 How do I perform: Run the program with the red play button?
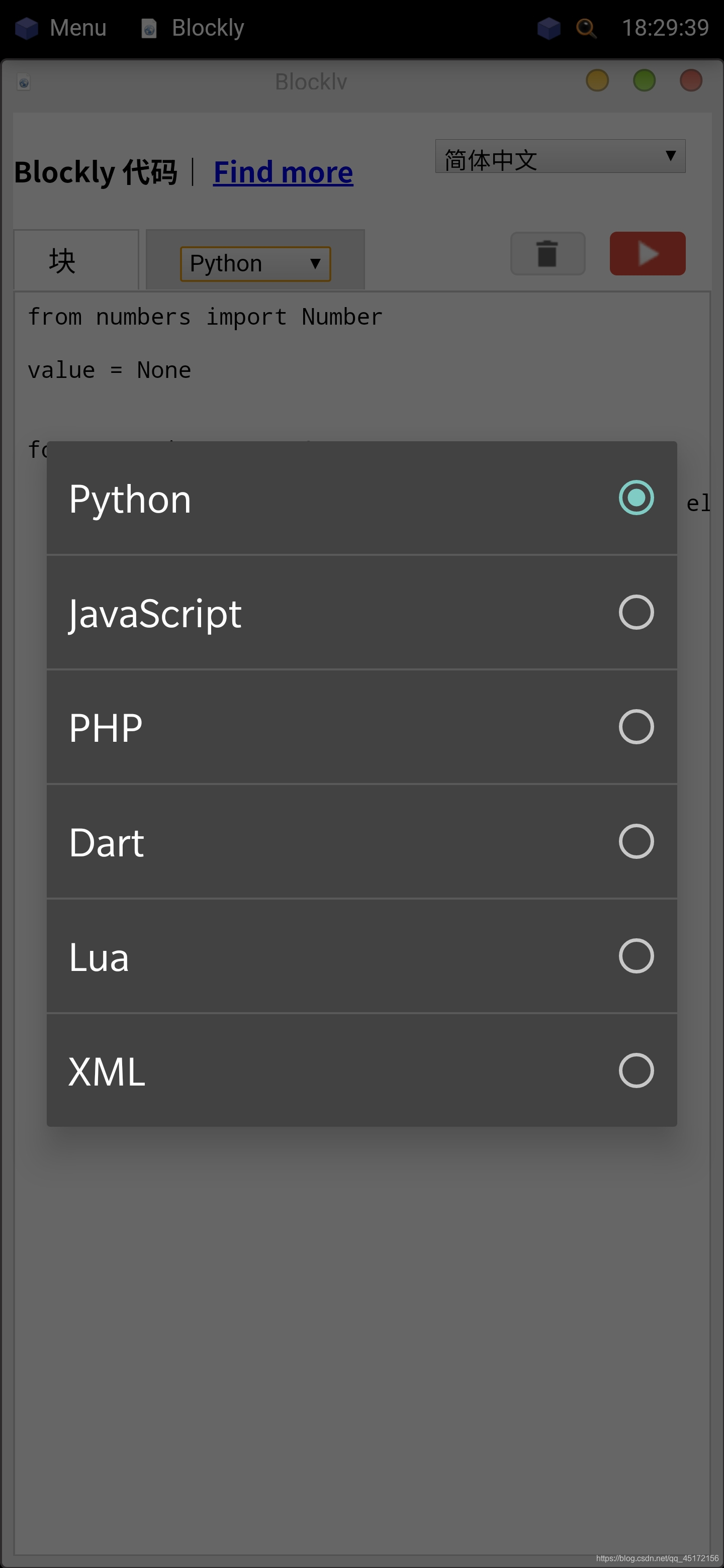(647, 253)
